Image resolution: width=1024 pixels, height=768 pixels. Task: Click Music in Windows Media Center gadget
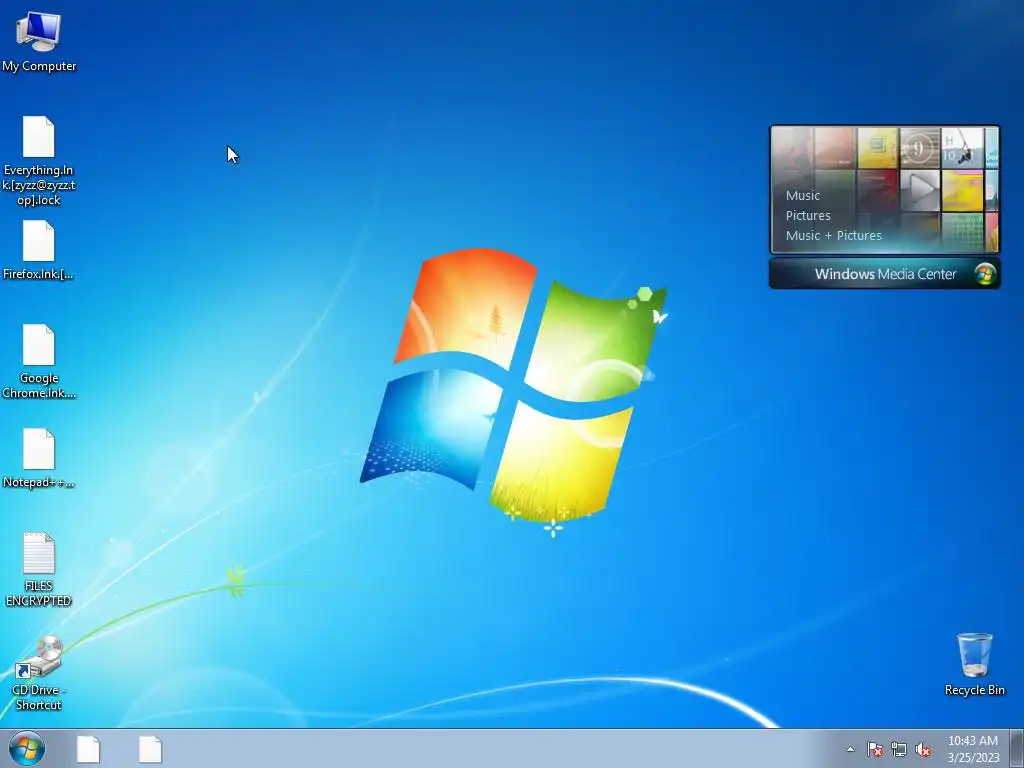pyautogui.click(x=803, y=195)
